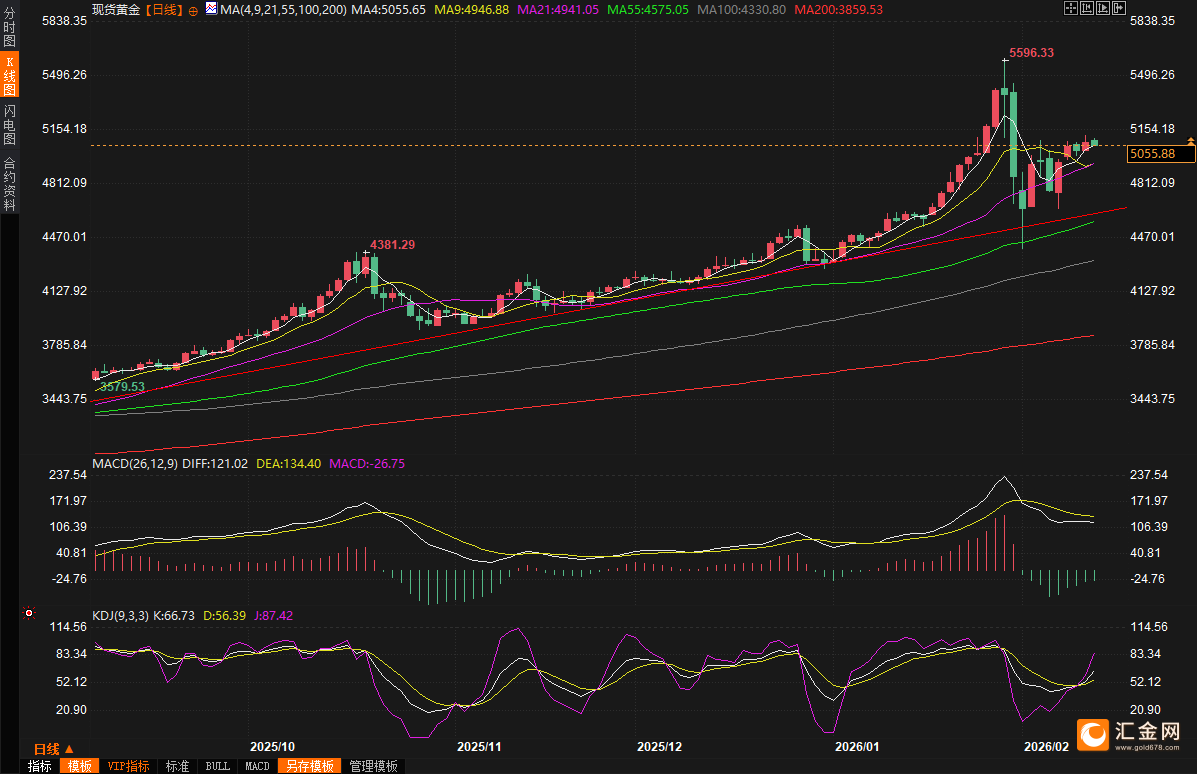This screenshot has width=1197, height=774.
Task: Click the 另存模板 button
Action: (x=309, y=766)
